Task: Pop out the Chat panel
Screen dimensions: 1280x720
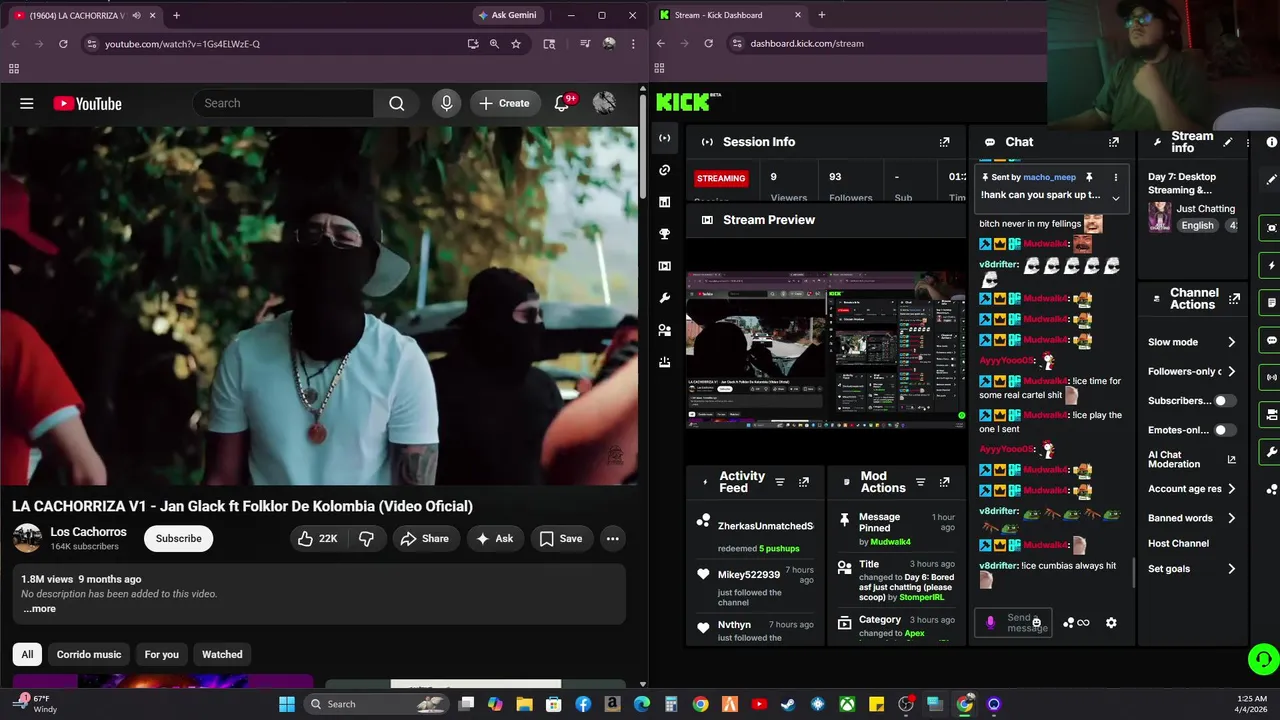Action: 1114,142
